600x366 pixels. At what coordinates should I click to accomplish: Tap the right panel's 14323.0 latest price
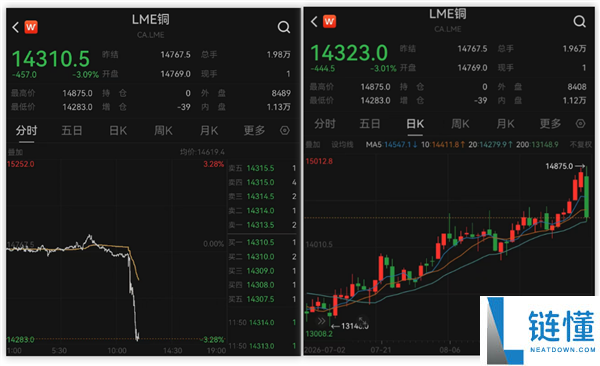[x=349, y=53]
